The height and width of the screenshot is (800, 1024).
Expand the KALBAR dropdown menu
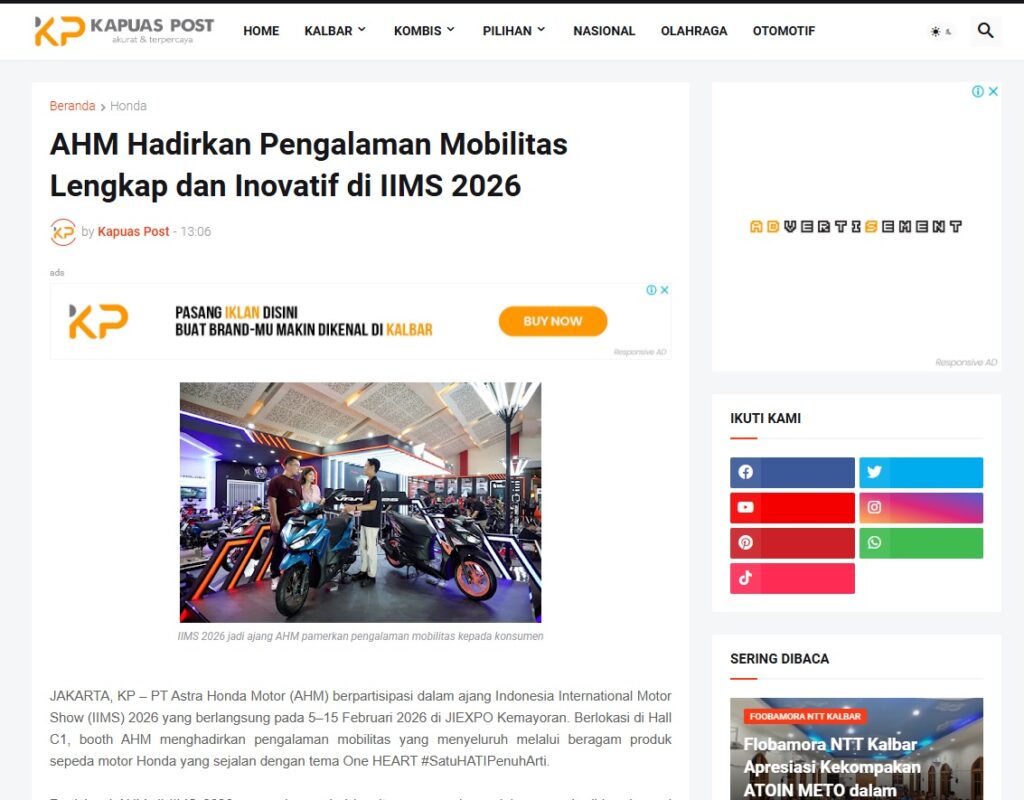click(335, 31)
